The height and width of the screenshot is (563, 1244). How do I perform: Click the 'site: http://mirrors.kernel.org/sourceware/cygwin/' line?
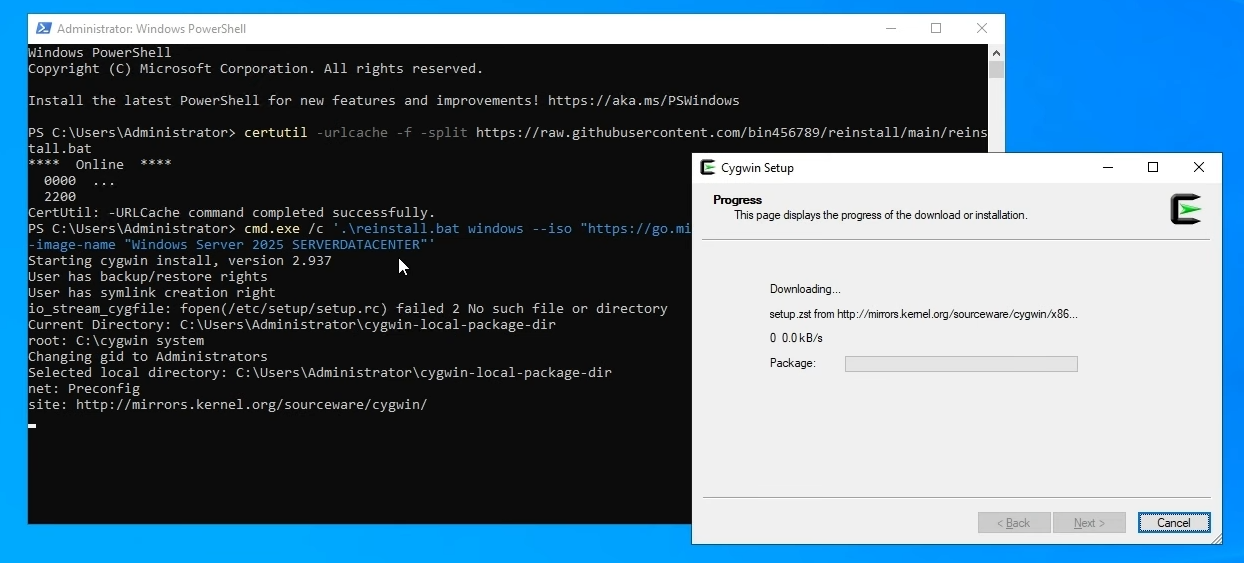tap(228, 404)
